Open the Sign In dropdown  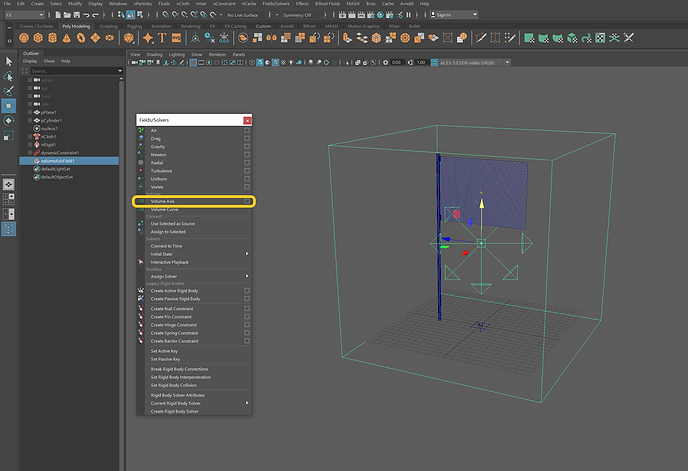coord(454,15)
